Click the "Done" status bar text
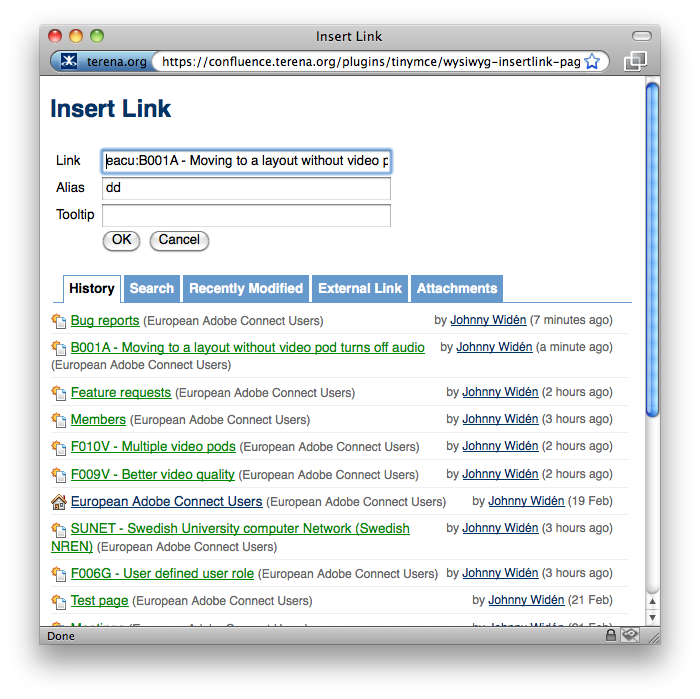The image size is (700, 699). (x=61, y=636)
